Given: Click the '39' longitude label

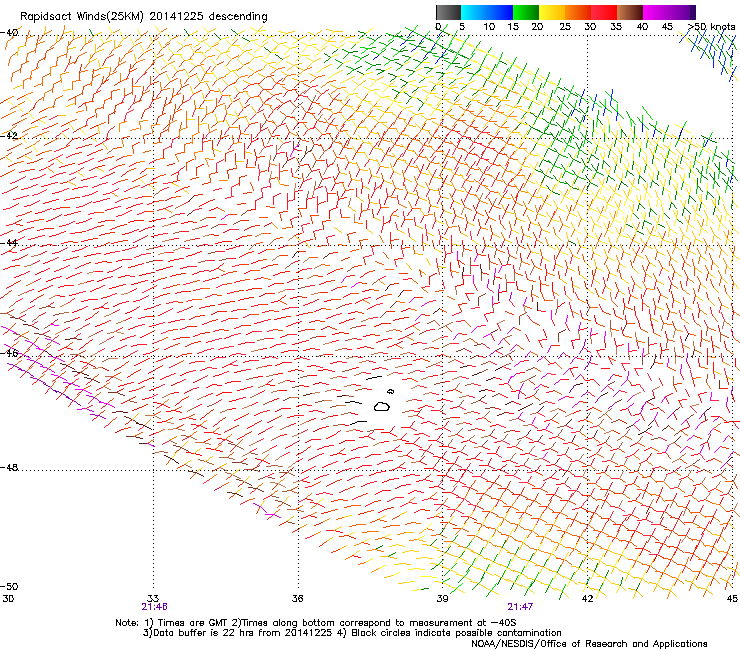Looking at the screenshot, I should click(442, 598).
